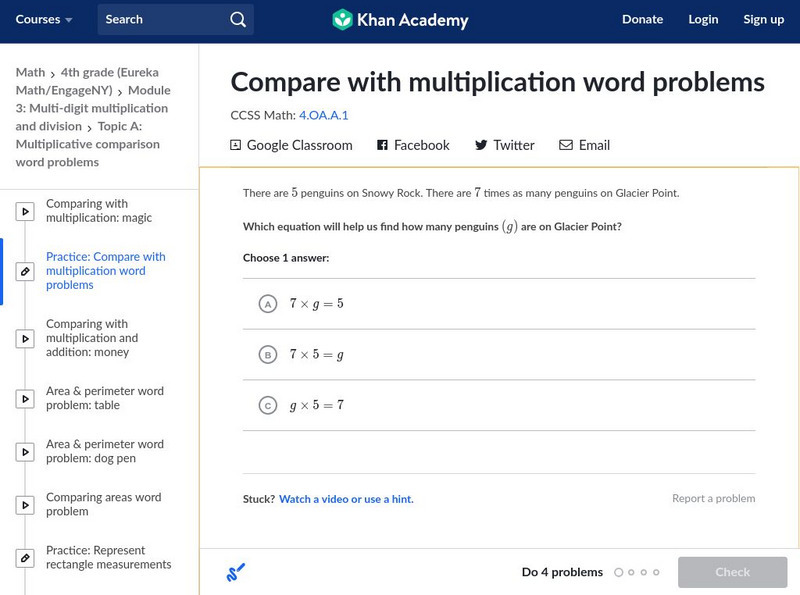The image size is (800, 595).
Task: Click the first problem progress dot
Action: pos(619,573)
